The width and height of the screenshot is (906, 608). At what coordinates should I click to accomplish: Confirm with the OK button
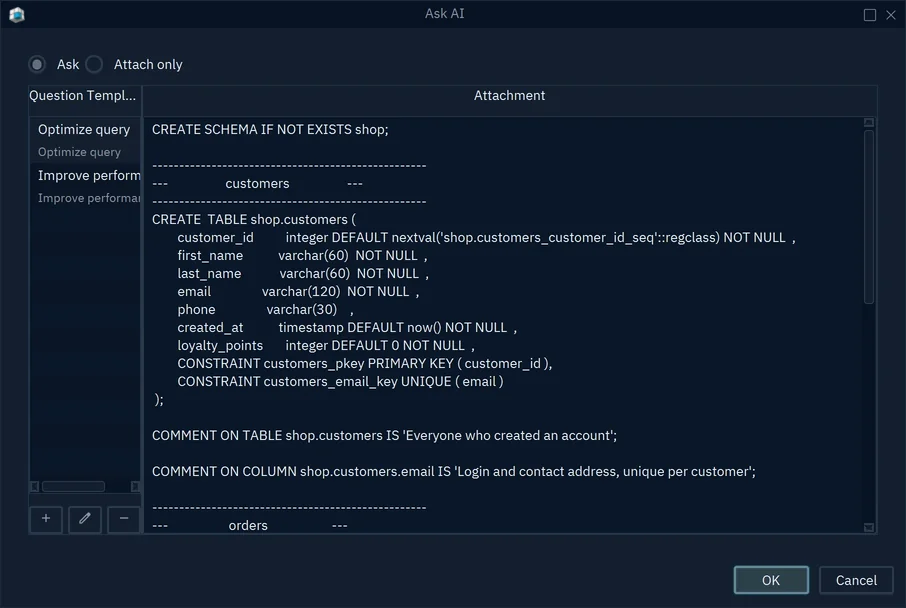[771, 580]
